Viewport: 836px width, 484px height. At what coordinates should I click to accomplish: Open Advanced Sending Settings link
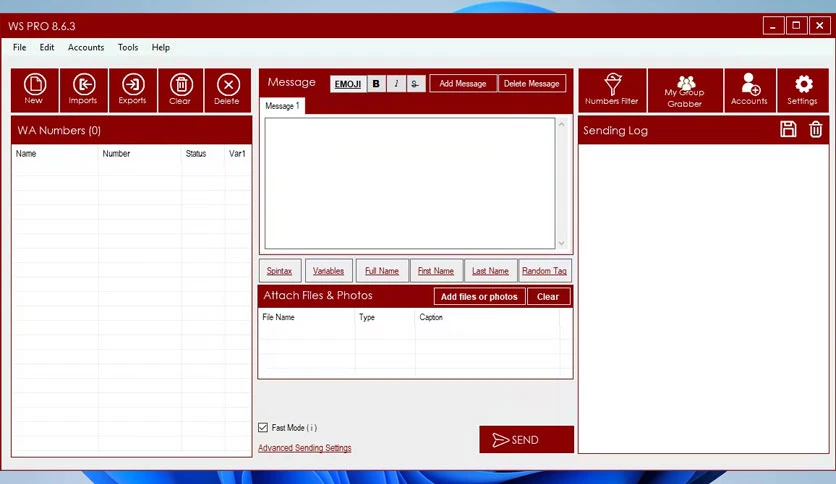coord(305,448)
